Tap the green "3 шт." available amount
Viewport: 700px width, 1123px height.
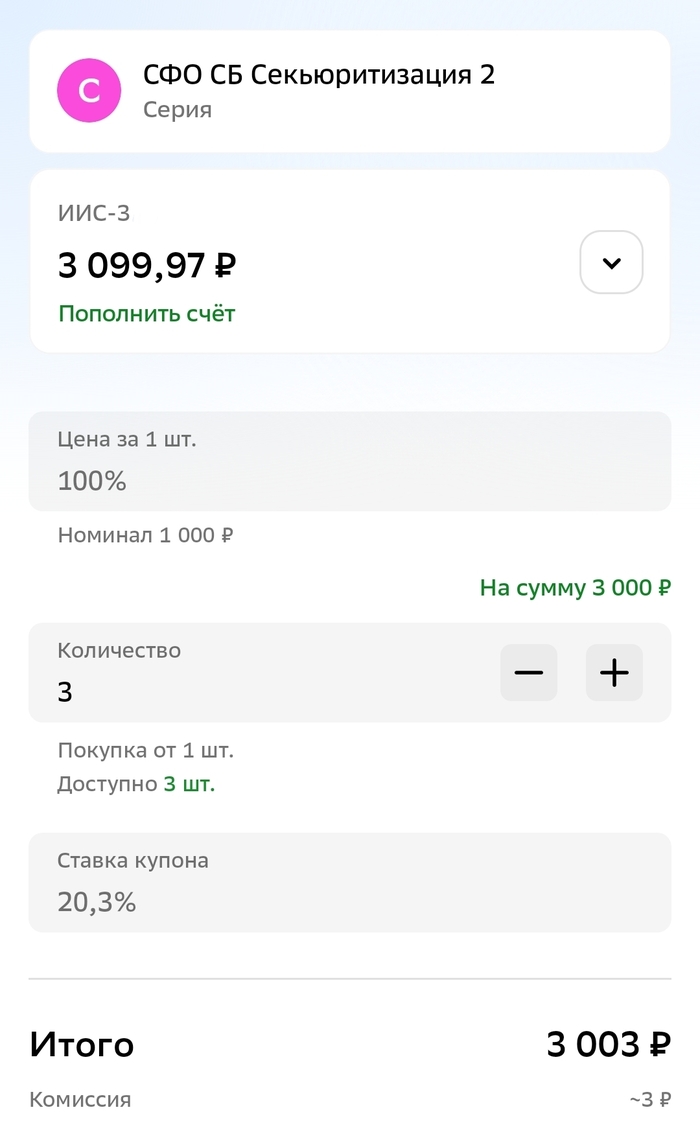coord(189,784)
